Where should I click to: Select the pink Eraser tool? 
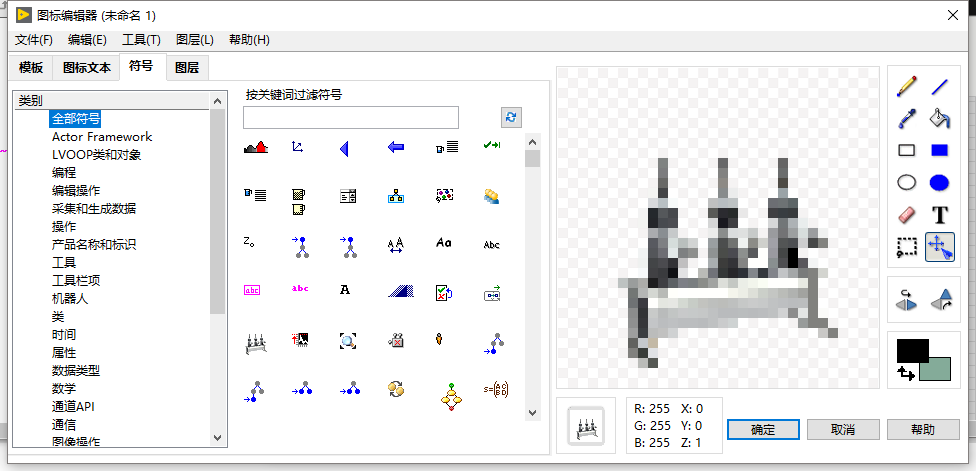click(907, 215)
